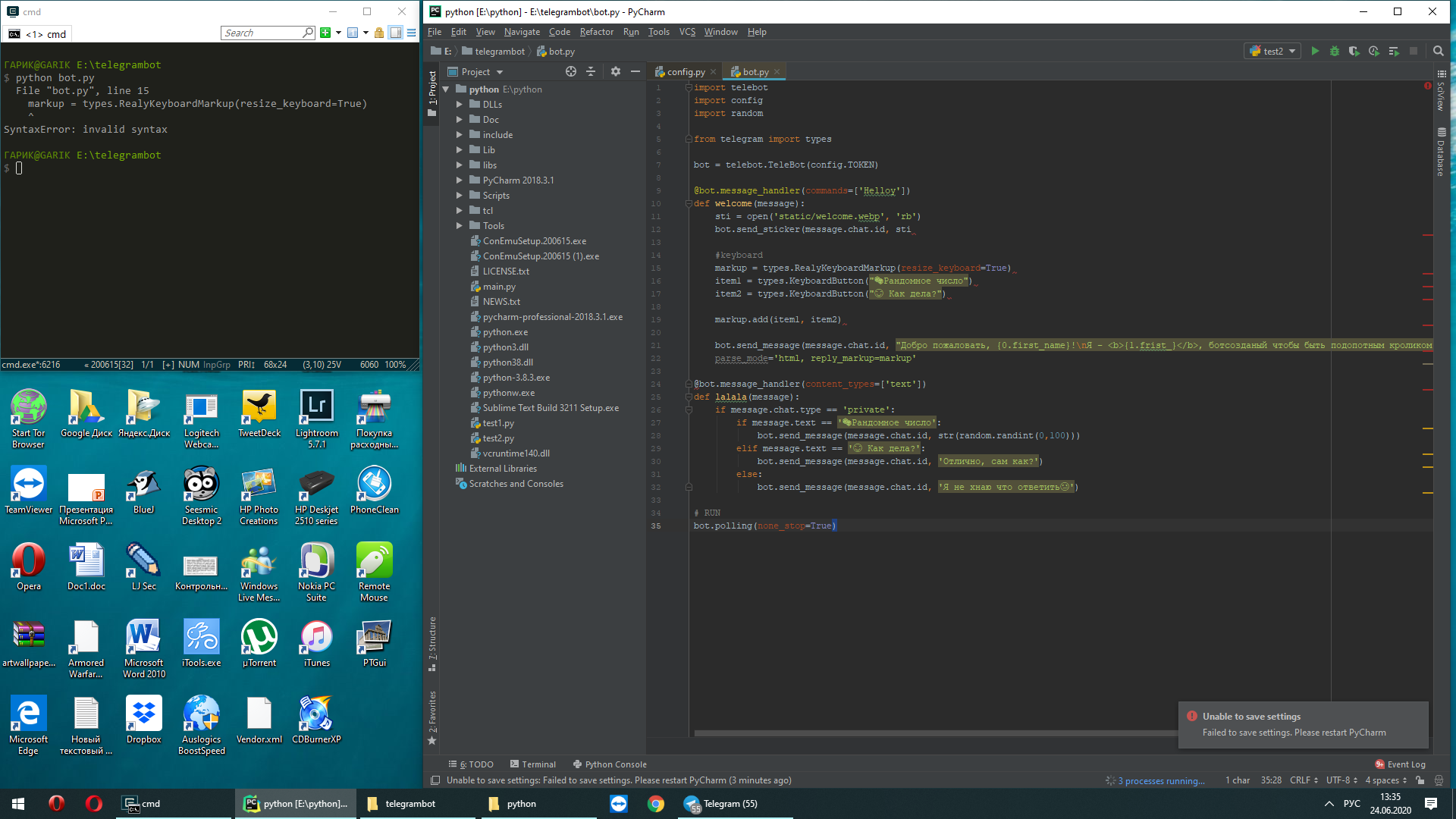This screenshot has width=1456, height=819.
Task: Open the Python Console tool window
Action: (610, 764)
